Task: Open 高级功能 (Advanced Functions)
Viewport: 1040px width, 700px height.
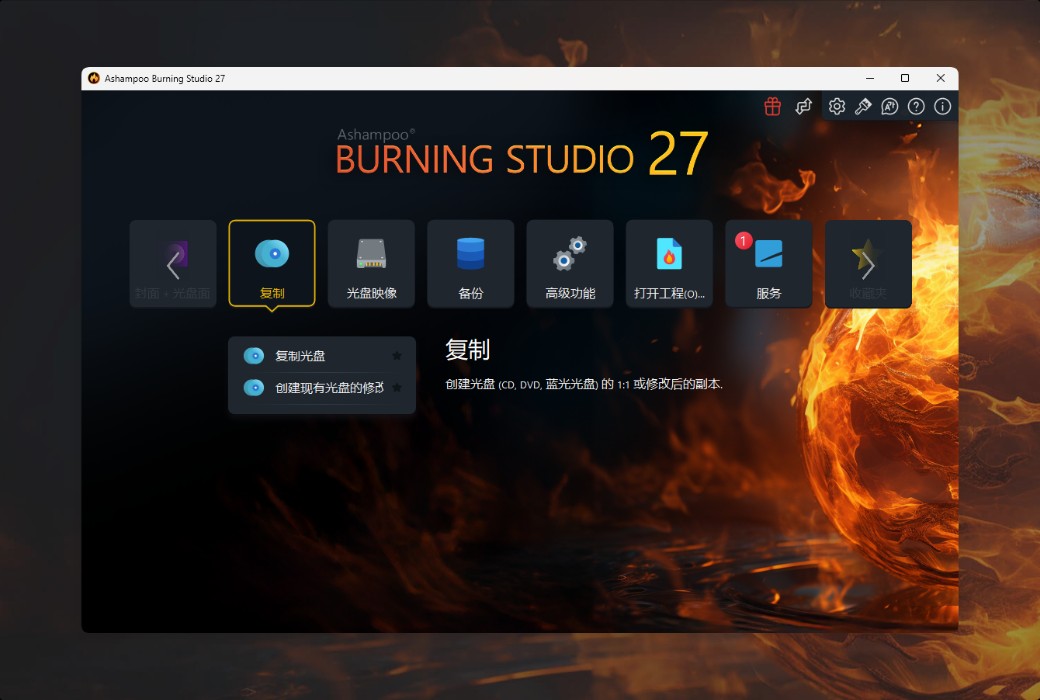Action: pyautogui.click(x=570, y=263)
